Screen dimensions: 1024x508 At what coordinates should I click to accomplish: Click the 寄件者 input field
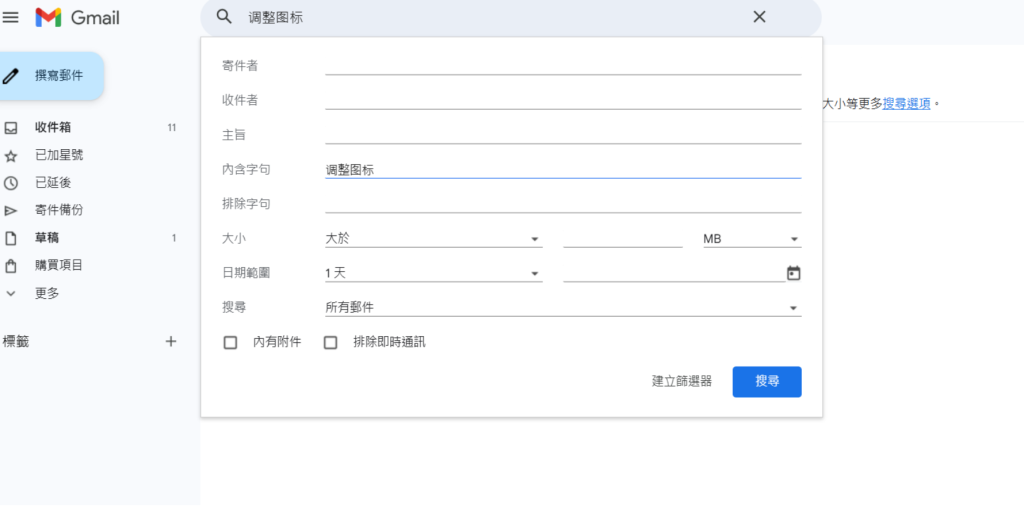563,66
